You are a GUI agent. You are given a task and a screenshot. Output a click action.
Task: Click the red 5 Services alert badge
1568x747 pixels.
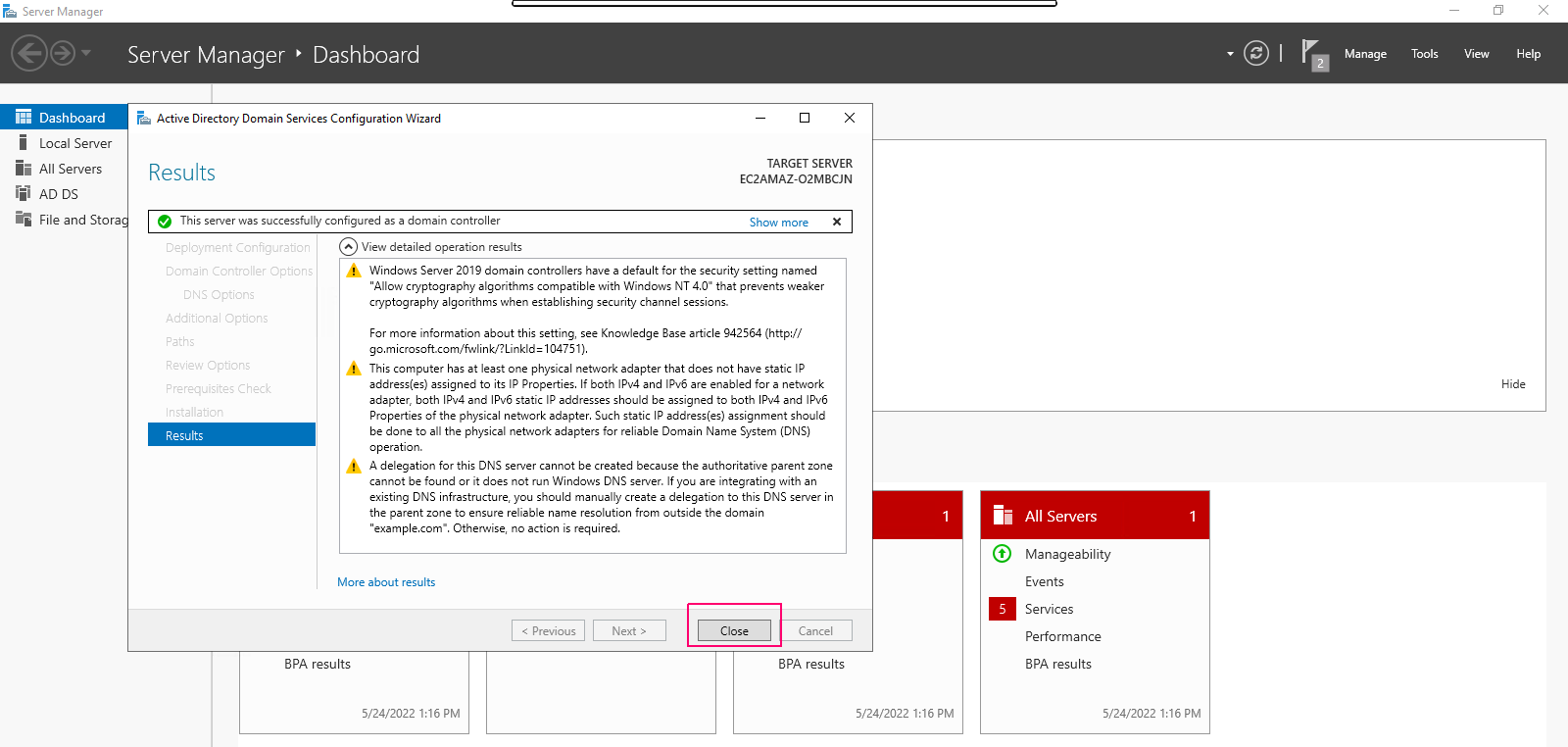tap(1003, 609)
